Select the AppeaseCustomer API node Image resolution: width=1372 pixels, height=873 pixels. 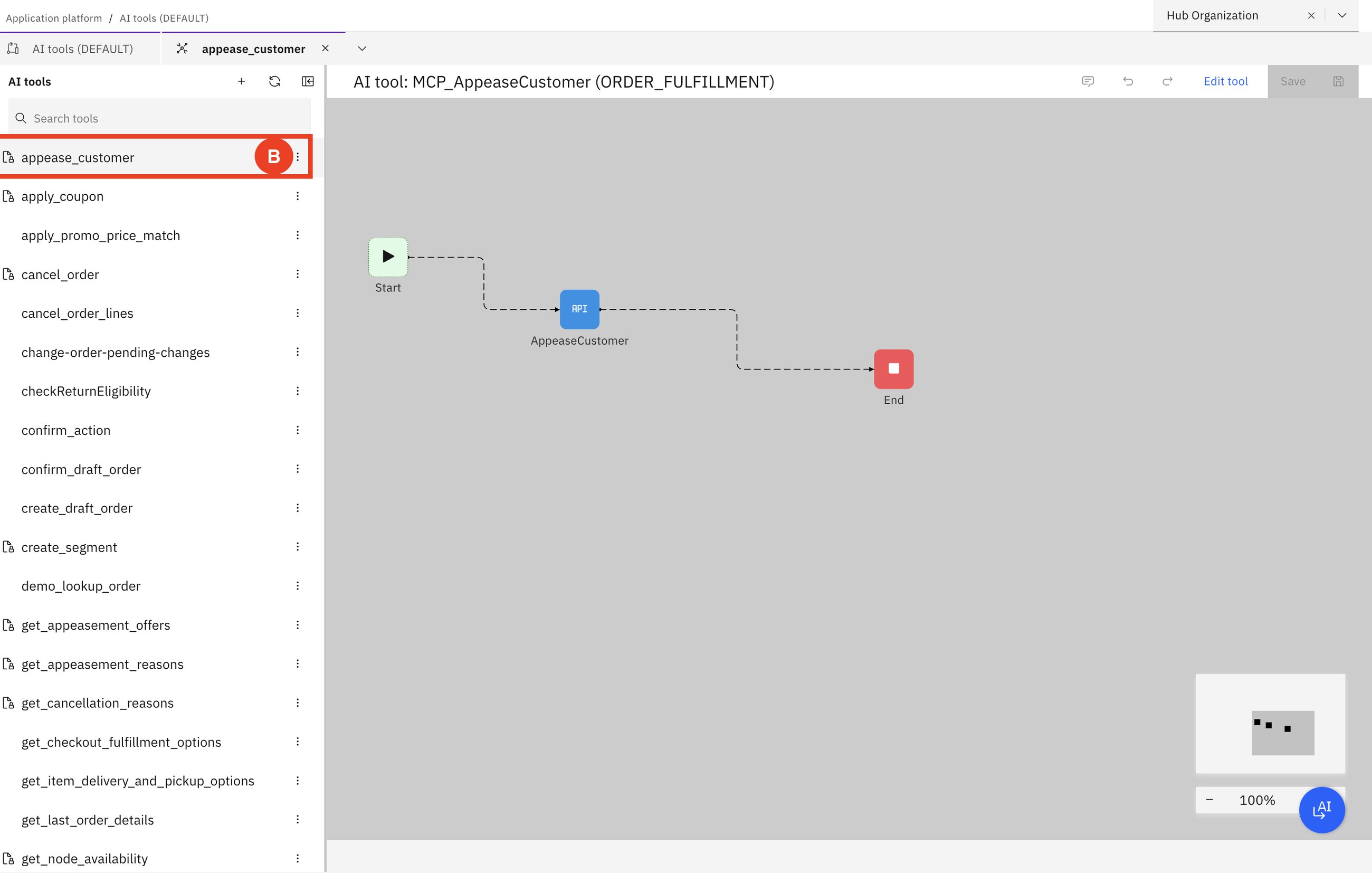[579, 309]
